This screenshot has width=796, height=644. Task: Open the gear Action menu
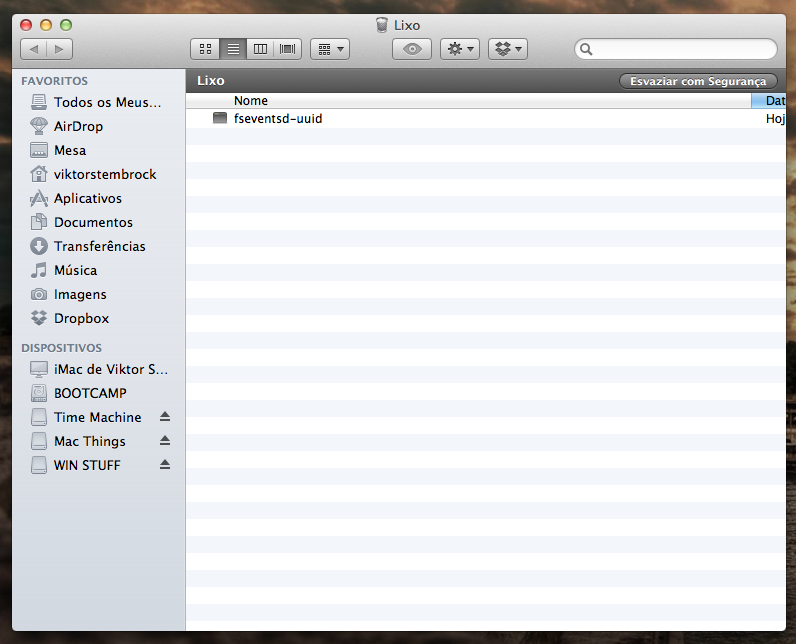(x=460, y=49)
